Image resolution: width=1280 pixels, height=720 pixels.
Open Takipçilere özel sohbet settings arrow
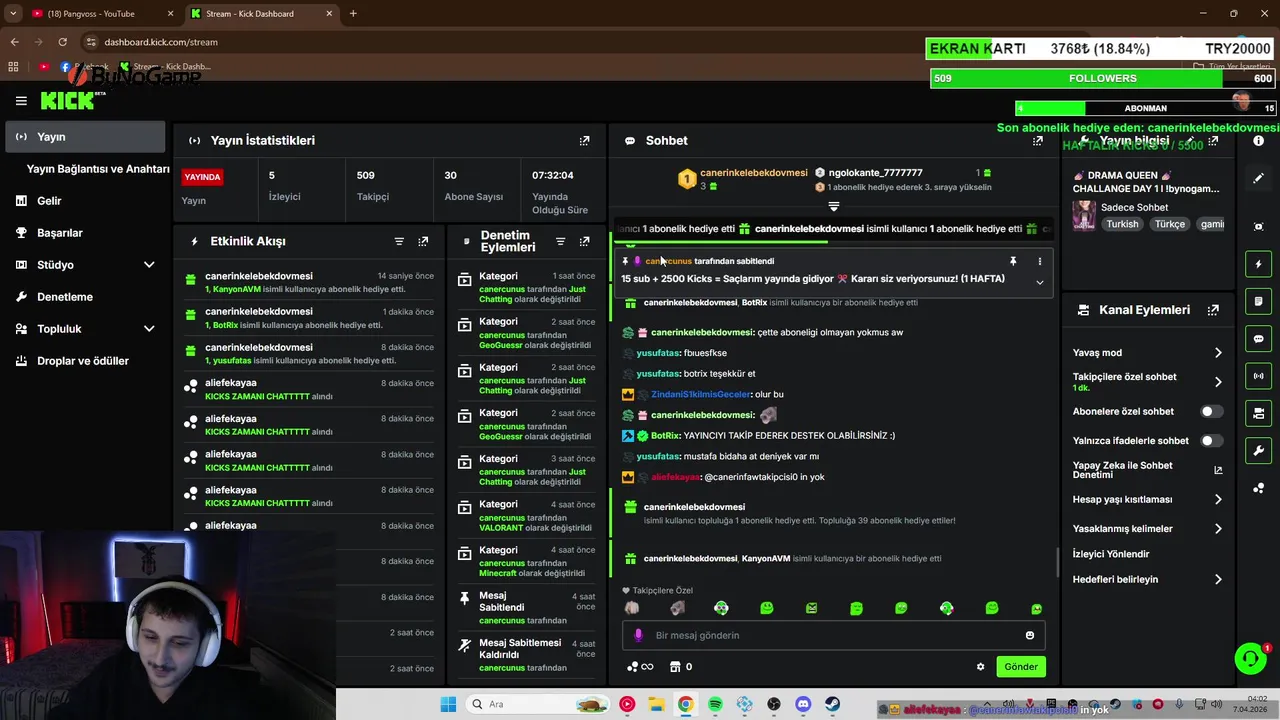point(1218,382)
